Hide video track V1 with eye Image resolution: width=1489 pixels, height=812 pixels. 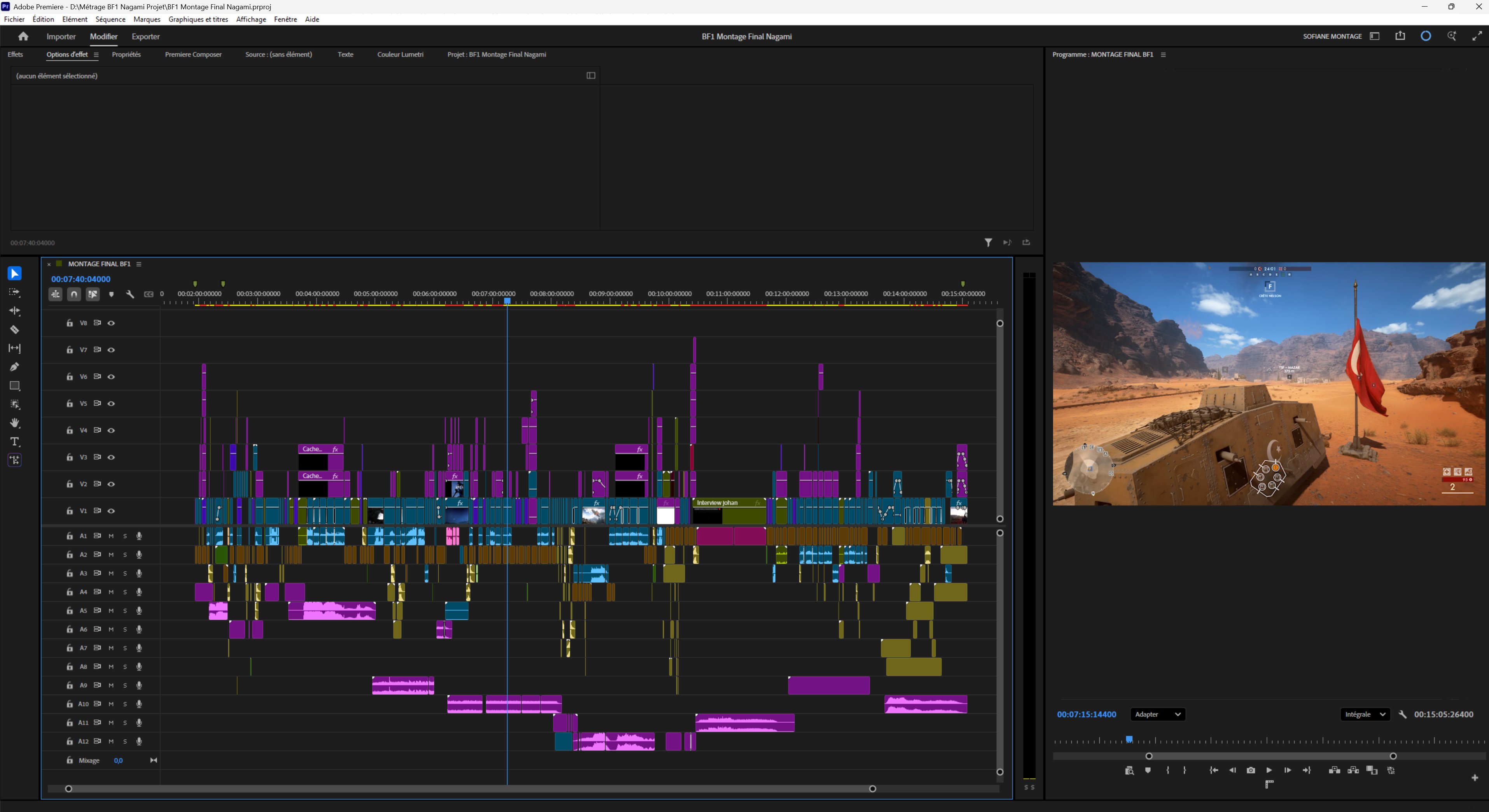(111, 511)
